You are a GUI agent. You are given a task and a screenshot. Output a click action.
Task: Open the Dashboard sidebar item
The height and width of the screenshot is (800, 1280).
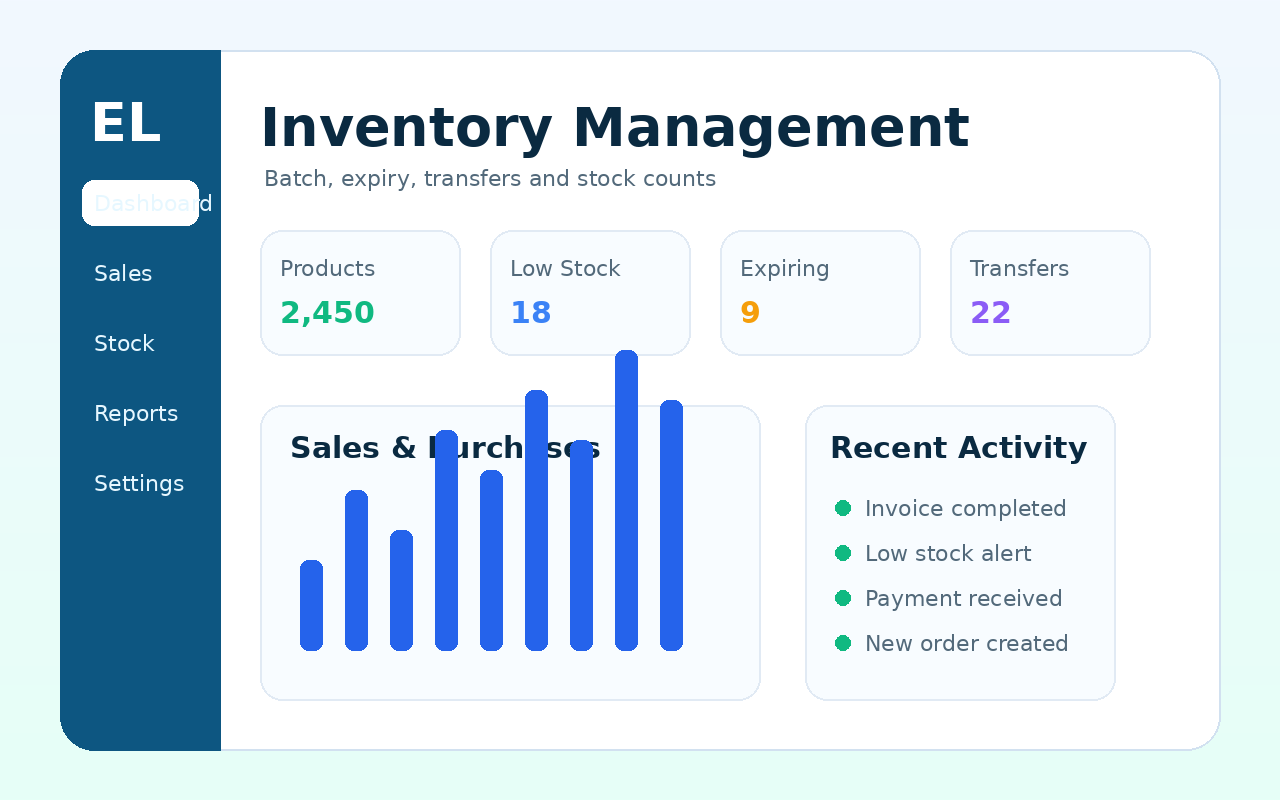pos(140,203)
